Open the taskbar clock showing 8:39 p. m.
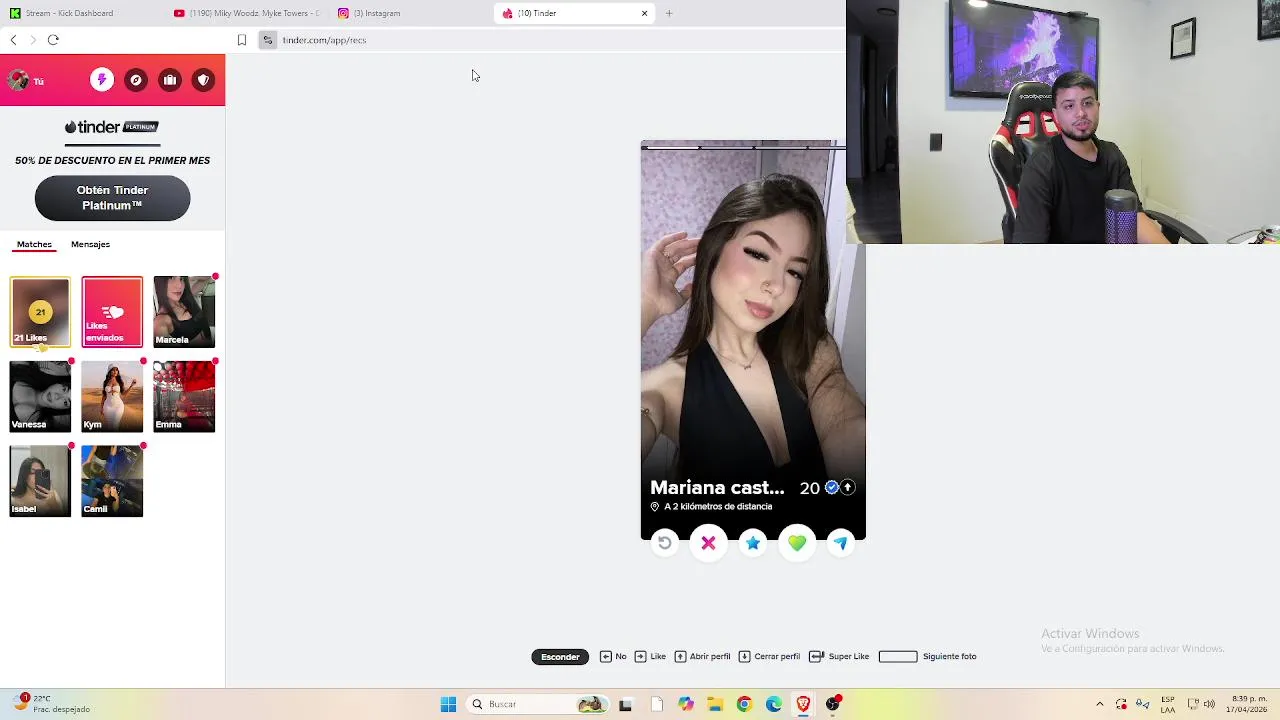The width and height of the screenshot is (1280, 720). click(x=1246, y=704)
